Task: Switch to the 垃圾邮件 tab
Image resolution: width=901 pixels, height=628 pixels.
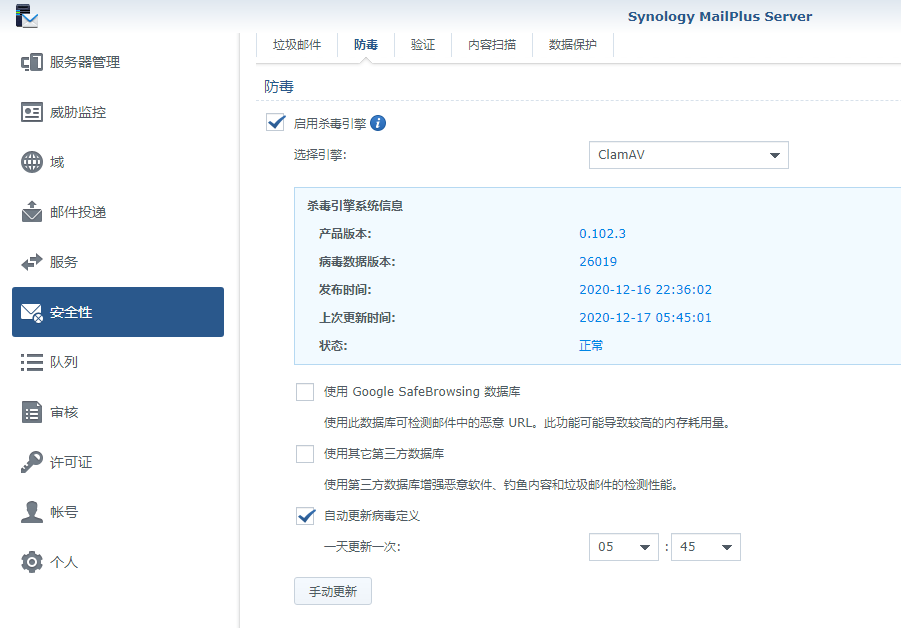Action: (x=297, y=45)
